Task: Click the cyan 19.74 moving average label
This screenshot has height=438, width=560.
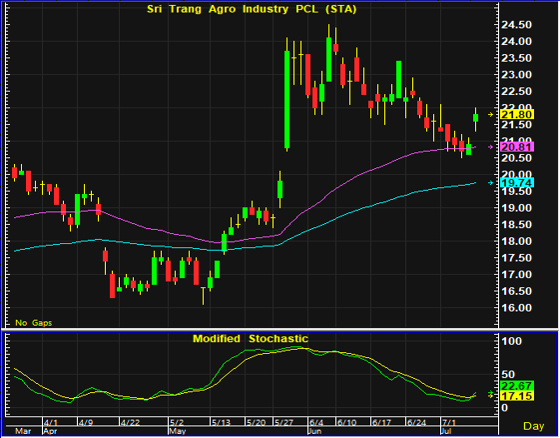Action: [517, 183]
